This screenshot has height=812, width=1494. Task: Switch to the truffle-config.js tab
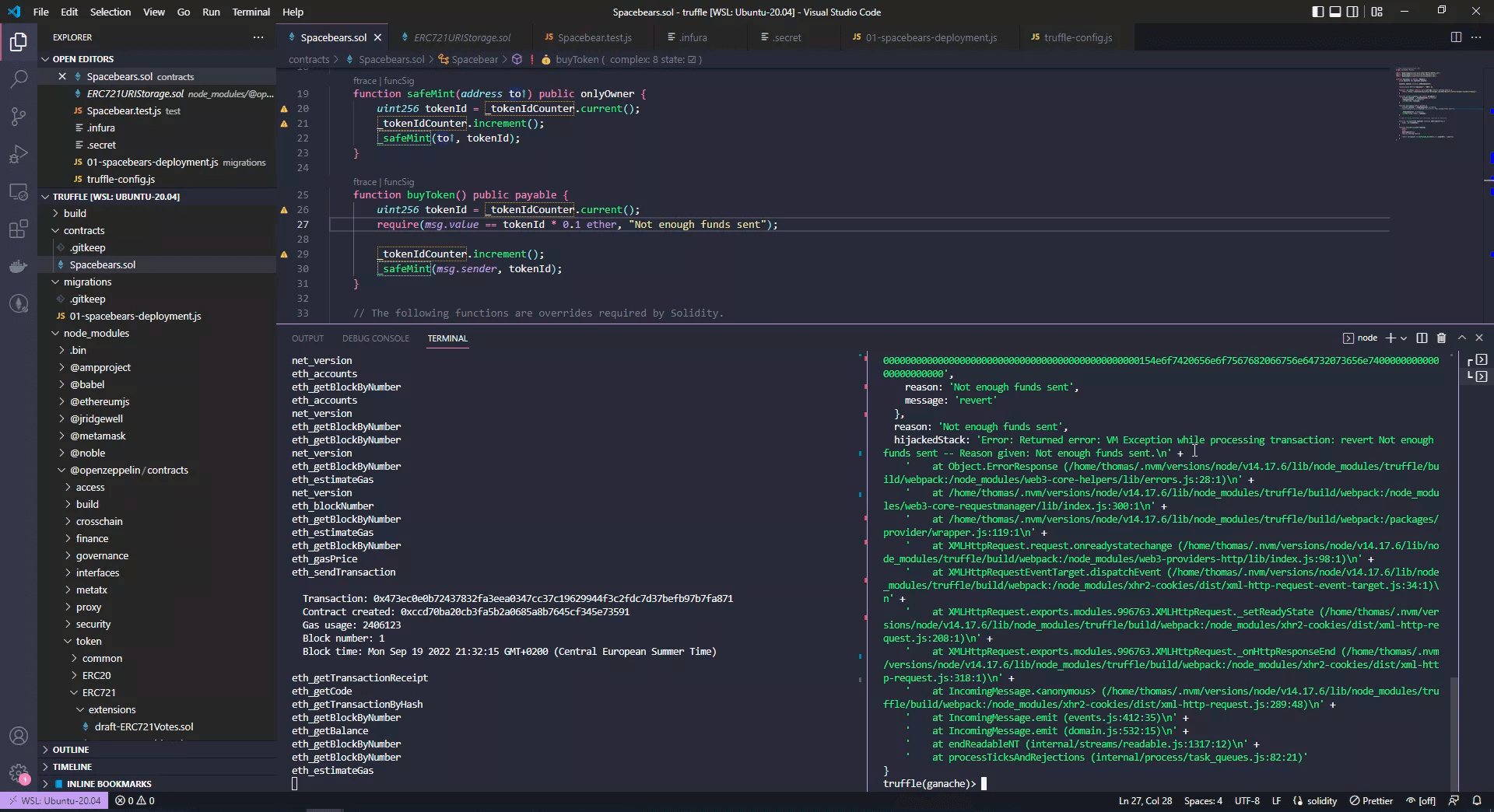click(1078, 37)
